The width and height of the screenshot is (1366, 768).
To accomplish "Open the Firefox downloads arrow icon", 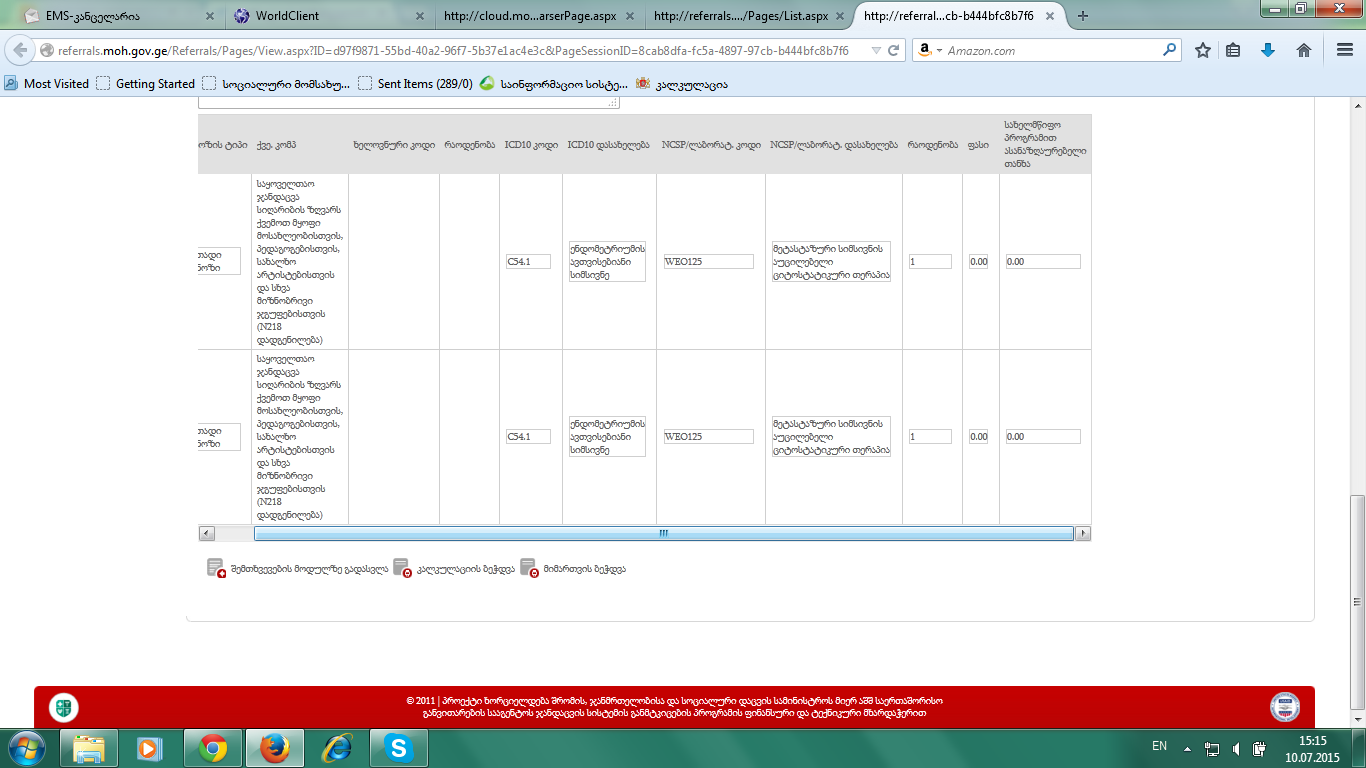I will tap(1268, 50).
